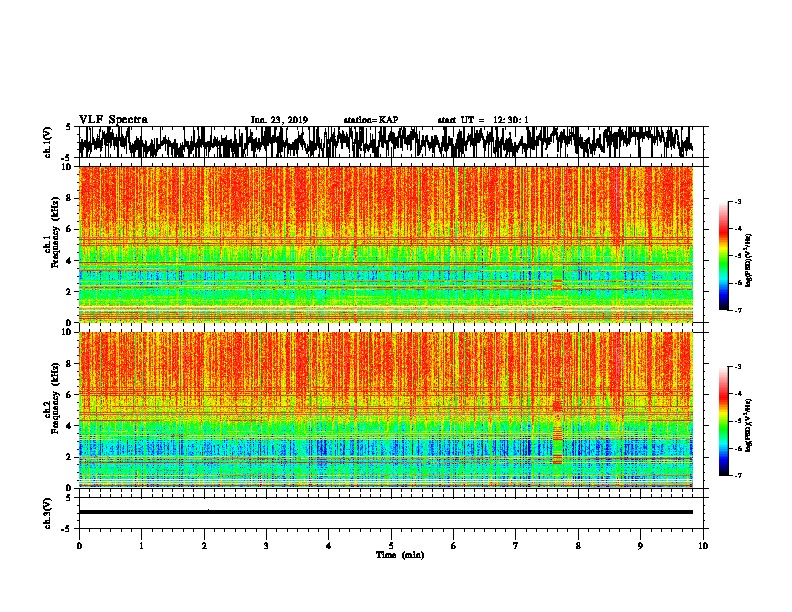Click time axis tick label "5"
The height and width of the screenshot is (612, 792).
click(391, 545)
